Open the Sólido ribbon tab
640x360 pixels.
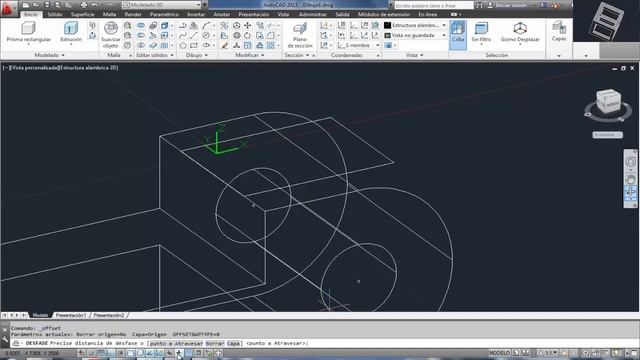55,14
